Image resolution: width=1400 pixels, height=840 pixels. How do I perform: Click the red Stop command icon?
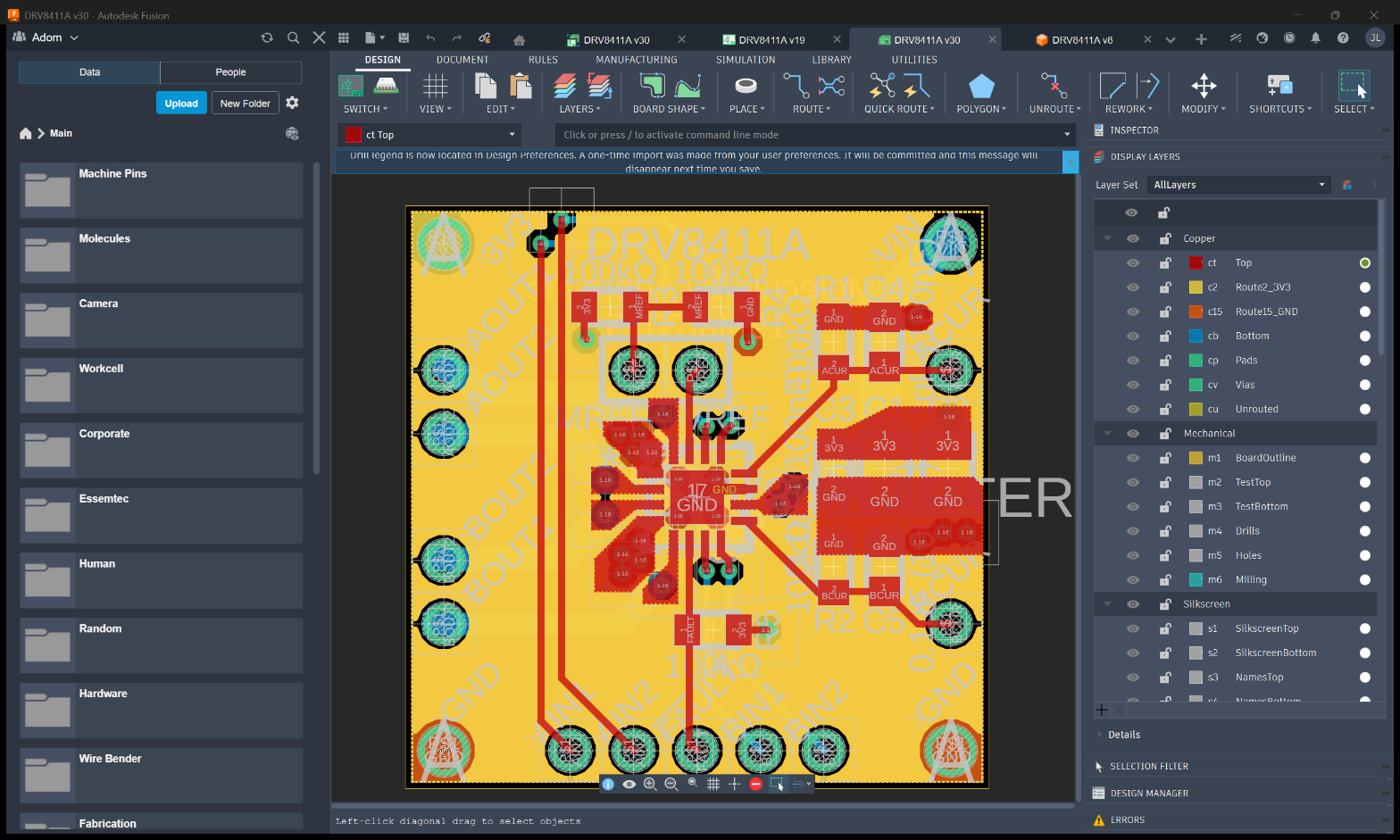pos(755,784)
